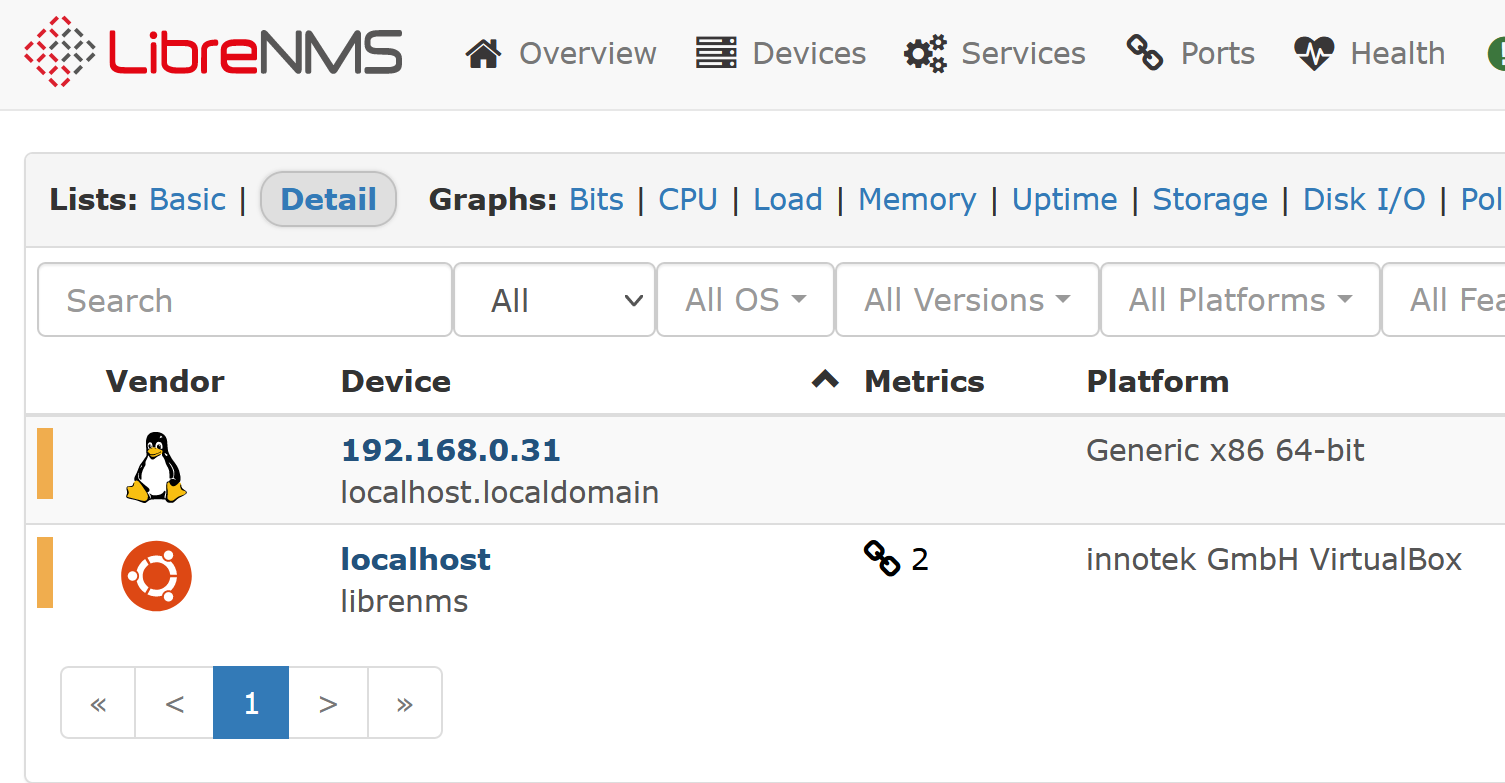Switch to the Basic list view

point(187,199)
